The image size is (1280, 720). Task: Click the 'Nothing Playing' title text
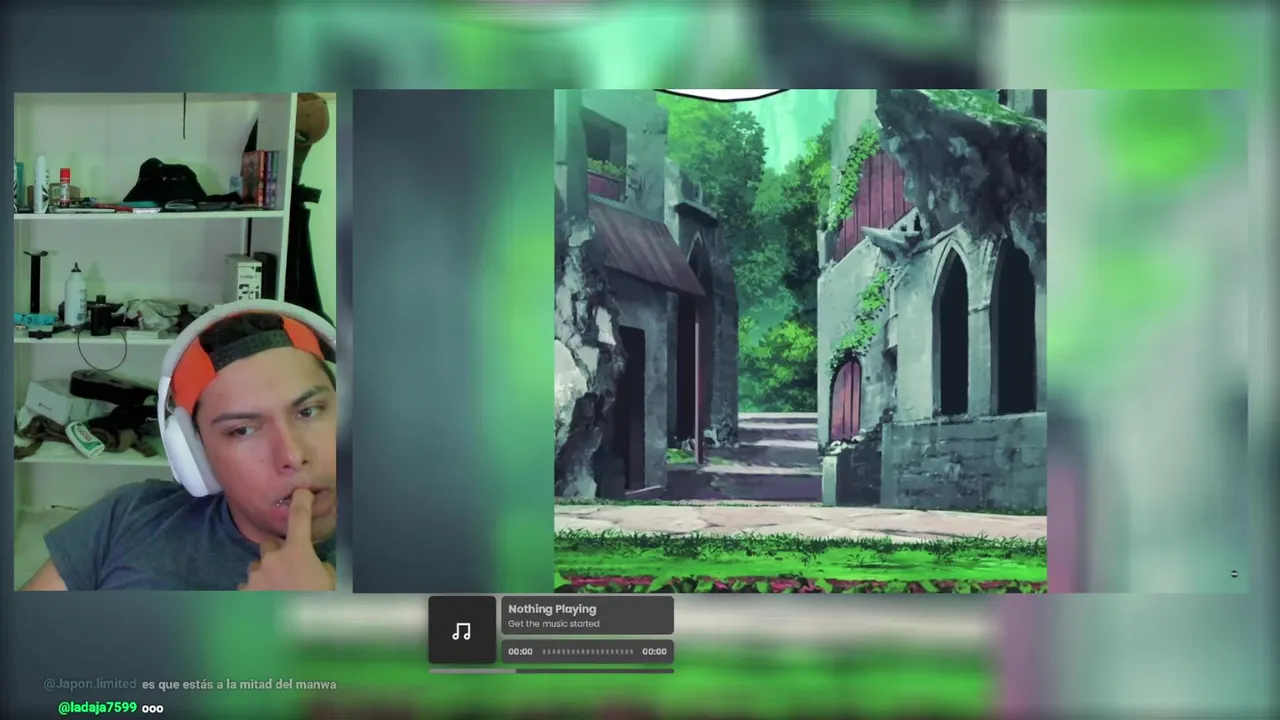[552, 609]
